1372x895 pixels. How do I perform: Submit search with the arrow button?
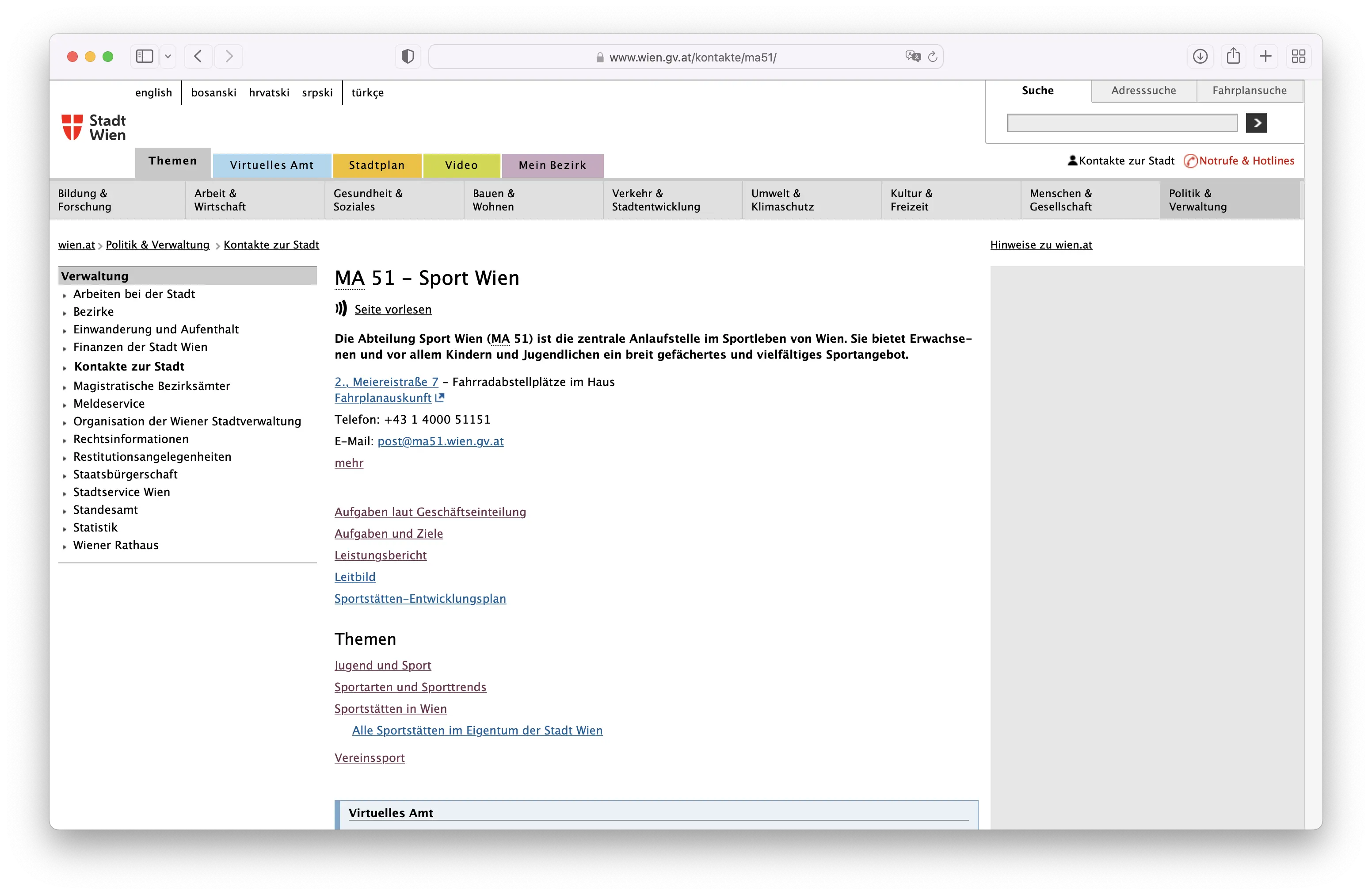(x=1256, y=123)
